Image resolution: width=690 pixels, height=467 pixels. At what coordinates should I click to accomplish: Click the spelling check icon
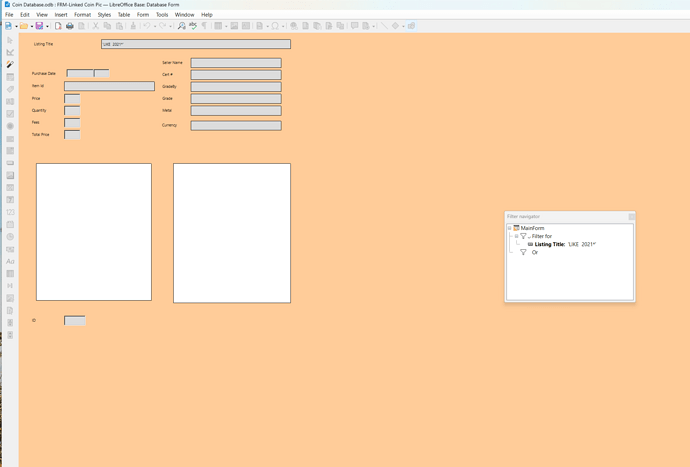193,26
